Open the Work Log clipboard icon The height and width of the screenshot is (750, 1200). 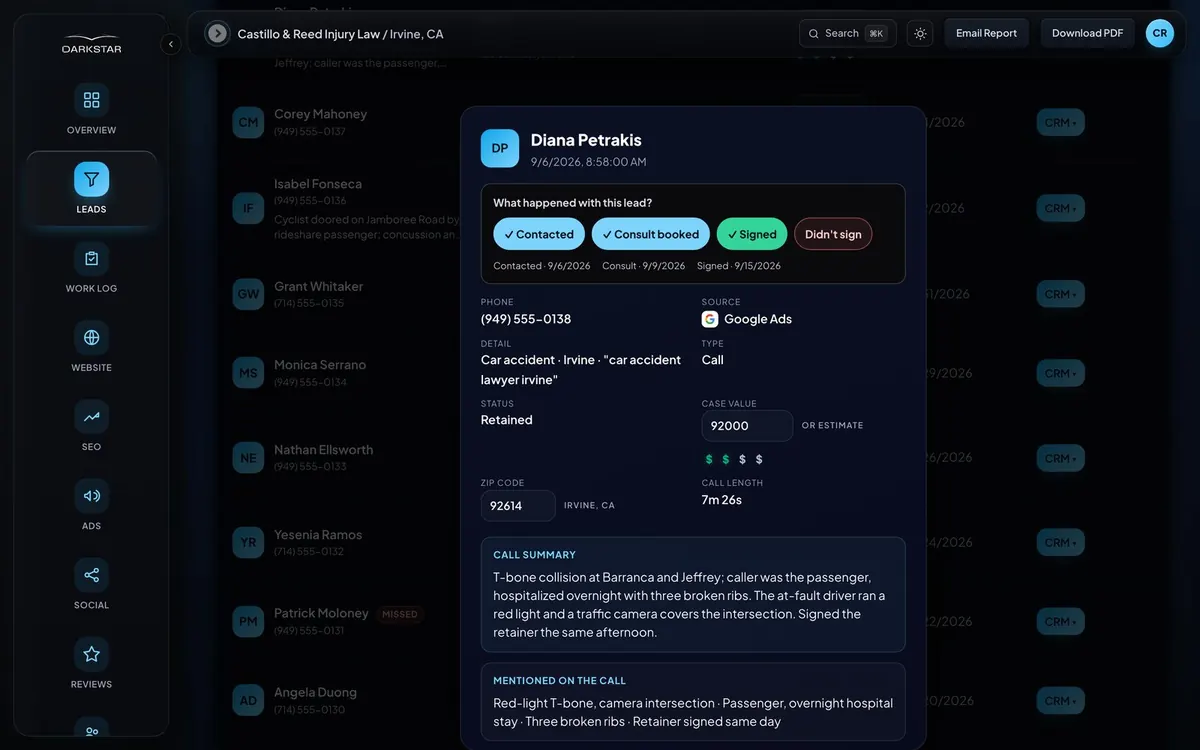pyautogui.click(x=91, y=258)
